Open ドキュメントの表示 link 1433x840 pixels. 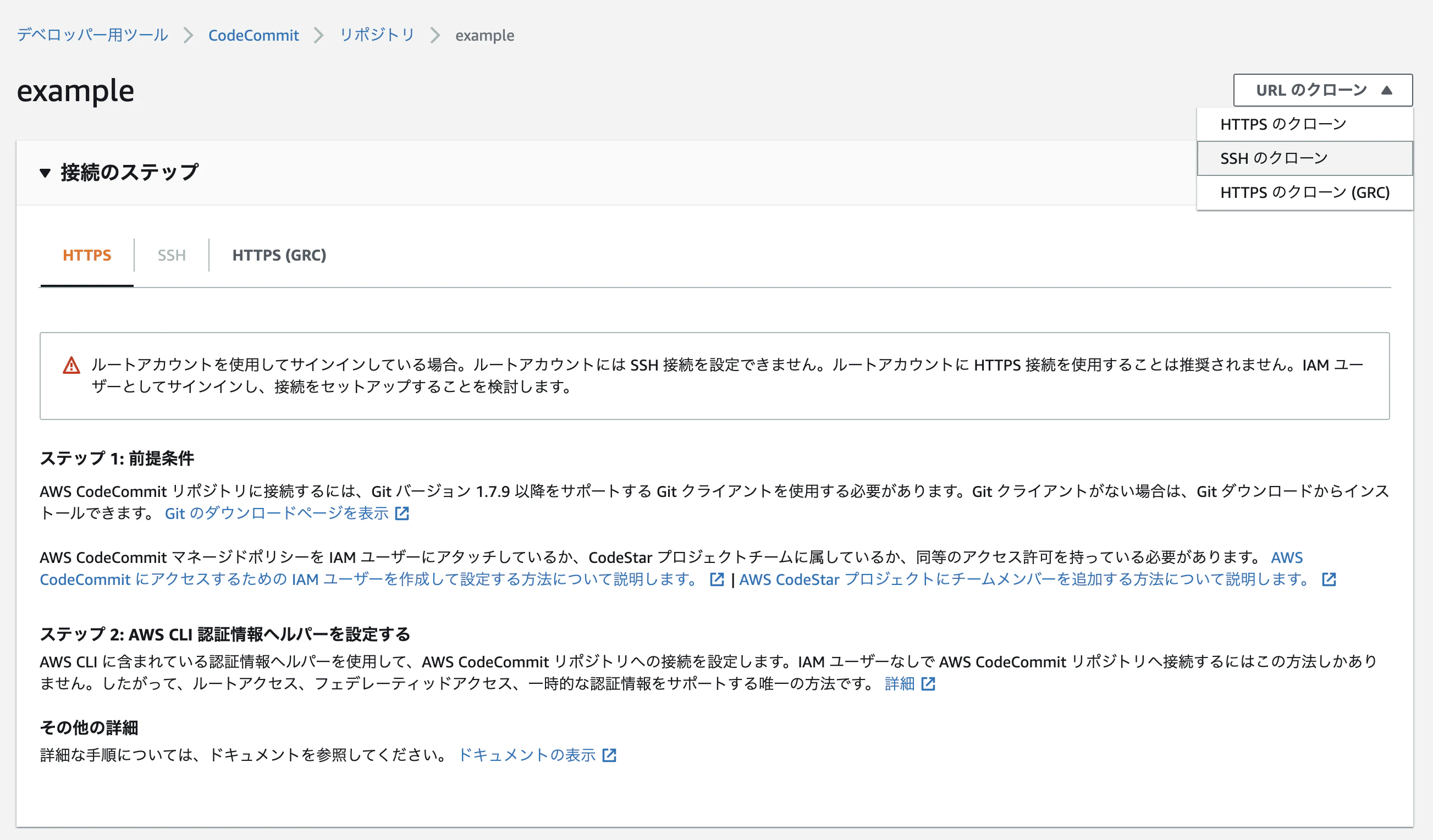coord(527,755)
